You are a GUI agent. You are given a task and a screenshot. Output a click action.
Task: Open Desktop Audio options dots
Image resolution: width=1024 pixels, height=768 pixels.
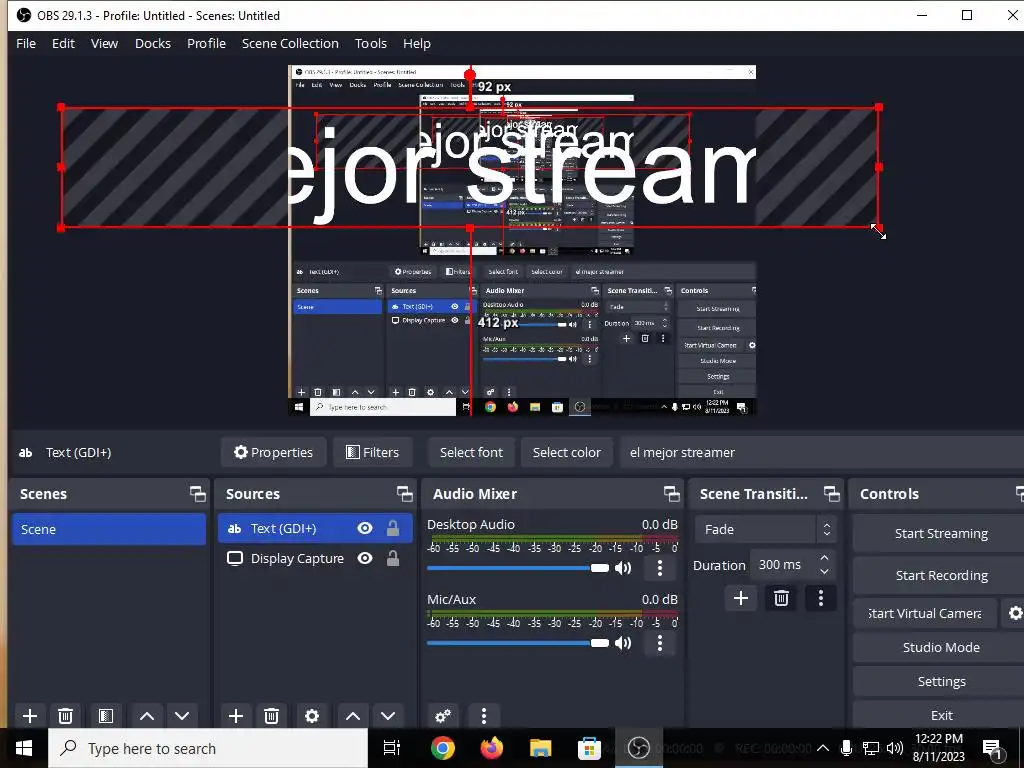click(660, 568)
